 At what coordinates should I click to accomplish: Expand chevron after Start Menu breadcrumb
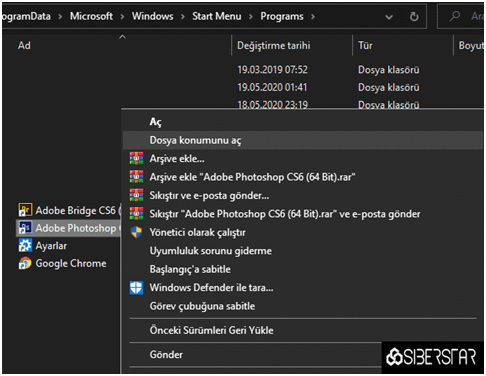tap(251, 16)
